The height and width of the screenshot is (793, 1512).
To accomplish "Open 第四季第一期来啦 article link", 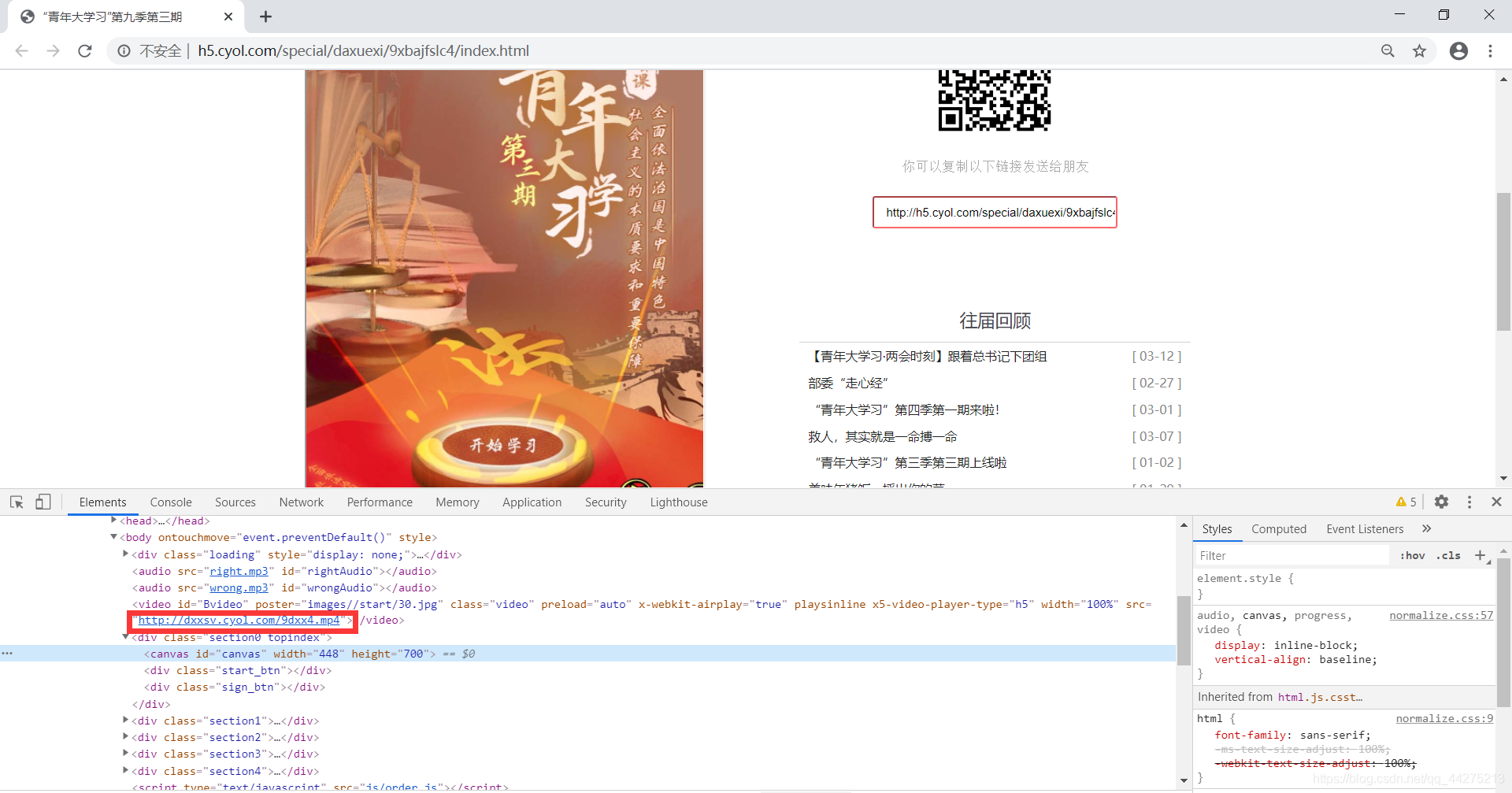I will click(907, 410).
